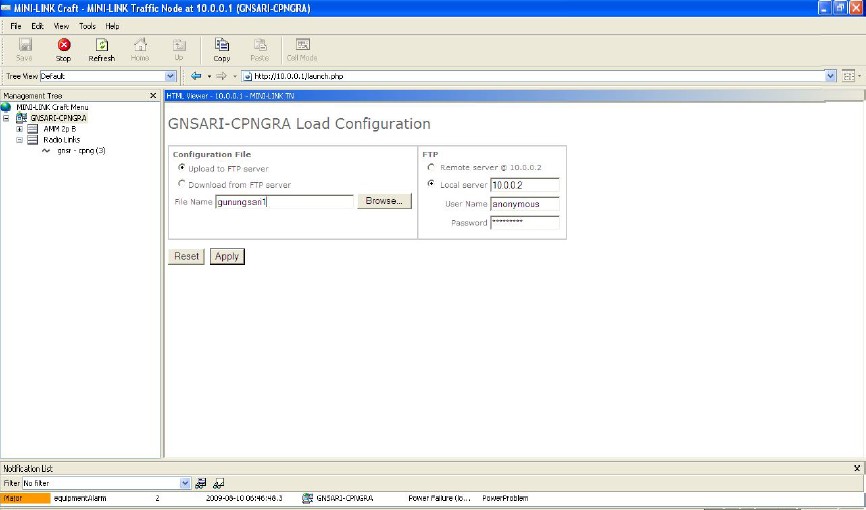Close the Management Tree panel
Screen dimensions: 866x510
153,96
